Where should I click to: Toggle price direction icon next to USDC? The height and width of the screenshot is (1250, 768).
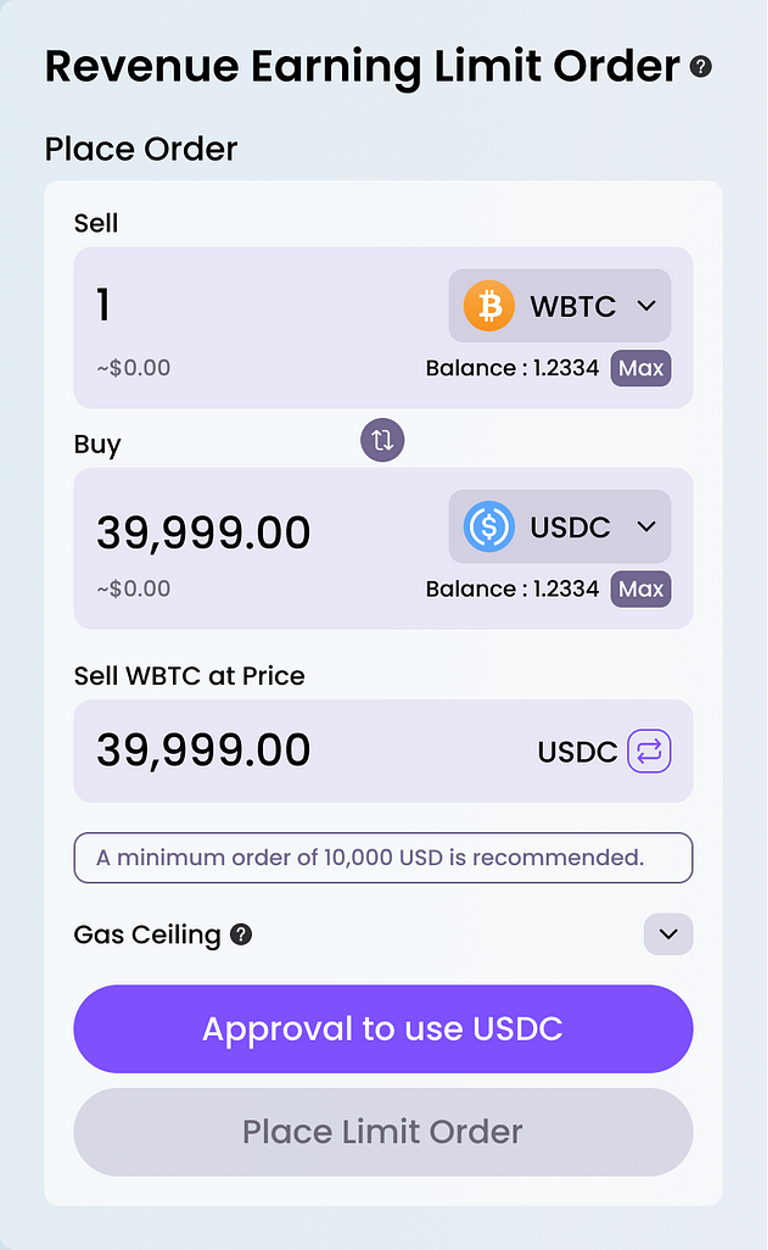(649, 751)
